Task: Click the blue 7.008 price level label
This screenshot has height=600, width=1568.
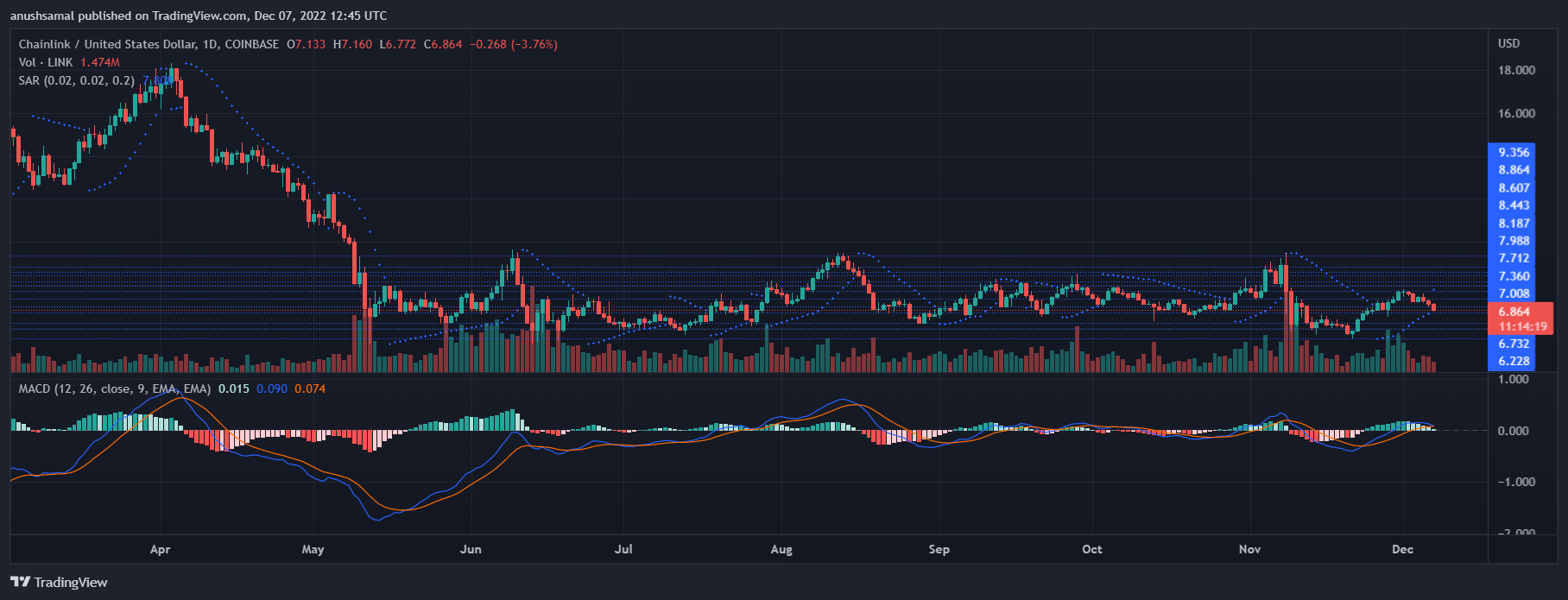Action: click(x=1514, y=294)
